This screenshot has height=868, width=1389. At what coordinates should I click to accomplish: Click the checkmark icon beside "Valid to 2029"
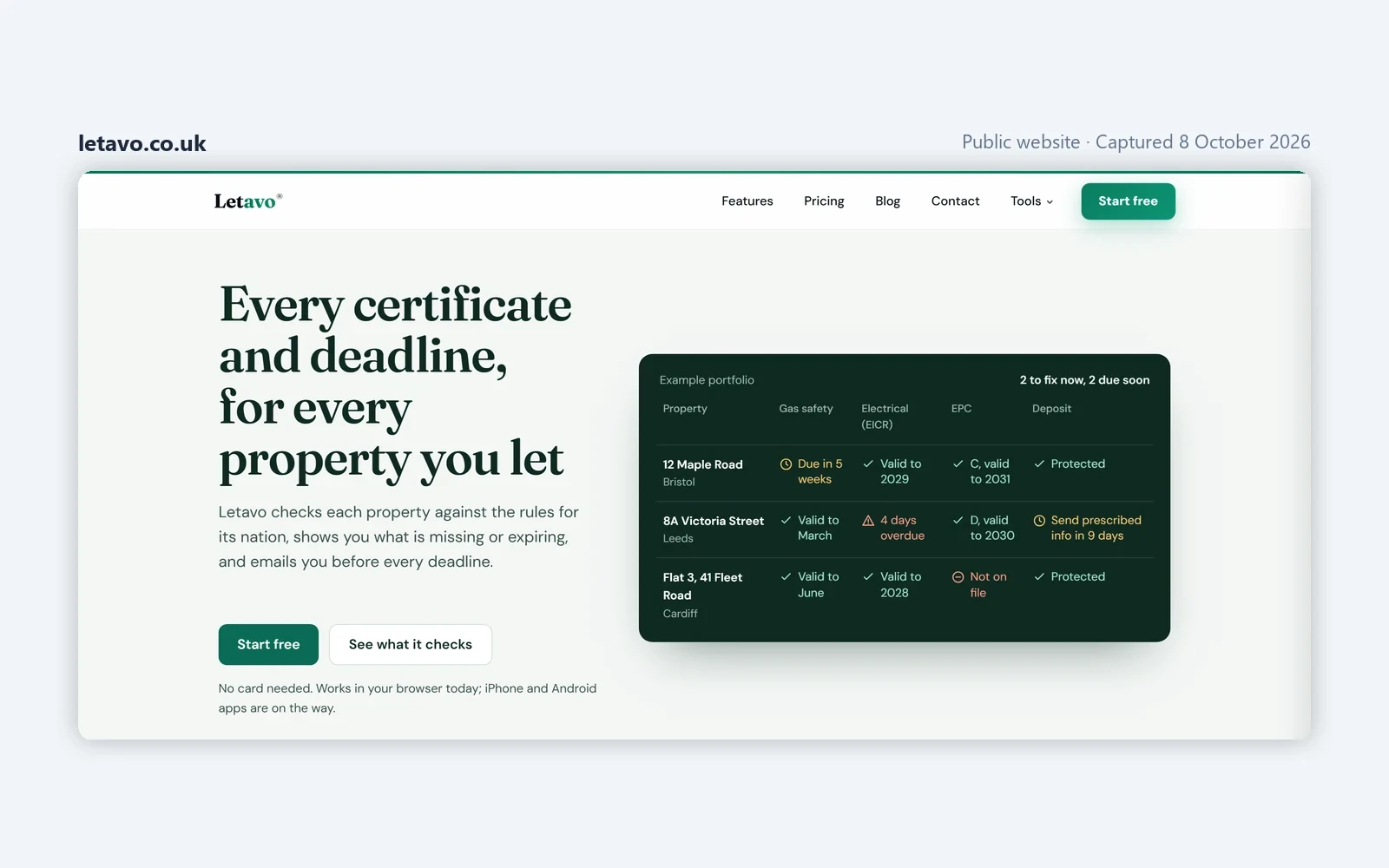tap(868, 464)
